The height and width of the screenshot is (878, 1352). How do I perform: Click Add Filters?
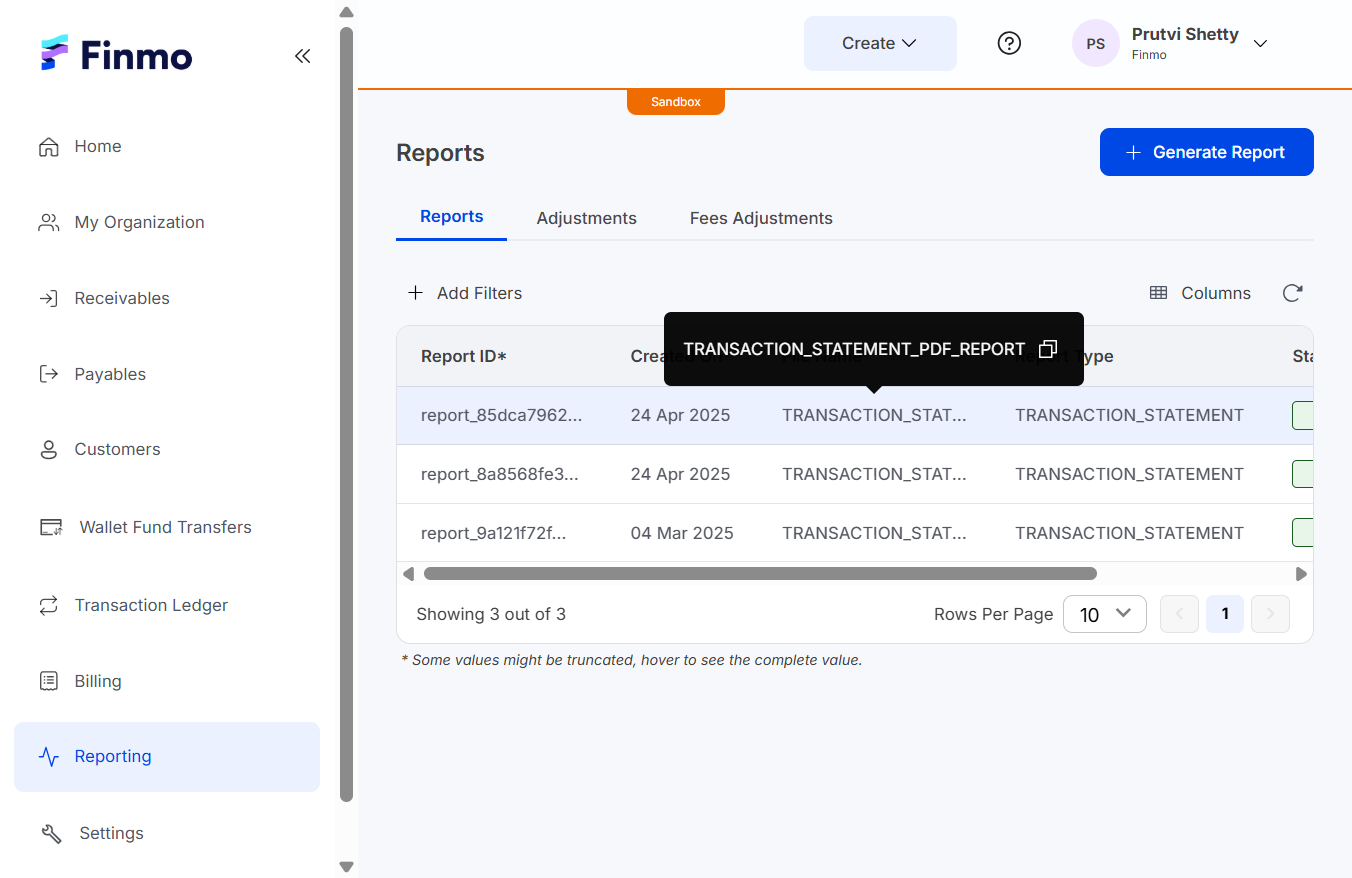[x=465, y=293]
